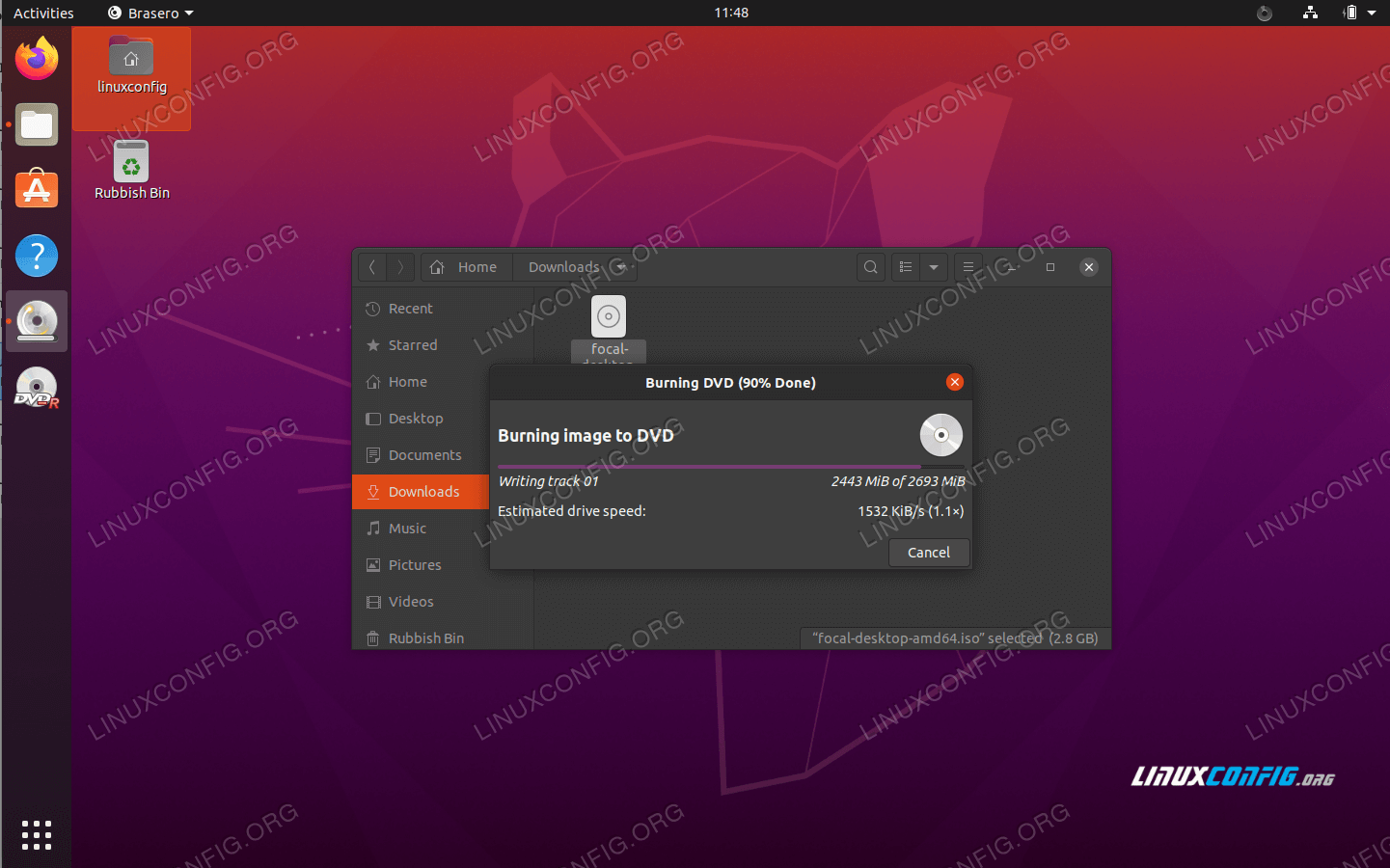Open the Recent sidebar entry
1390x868 pixels.
pyautogui.click(x=443, y=309)
